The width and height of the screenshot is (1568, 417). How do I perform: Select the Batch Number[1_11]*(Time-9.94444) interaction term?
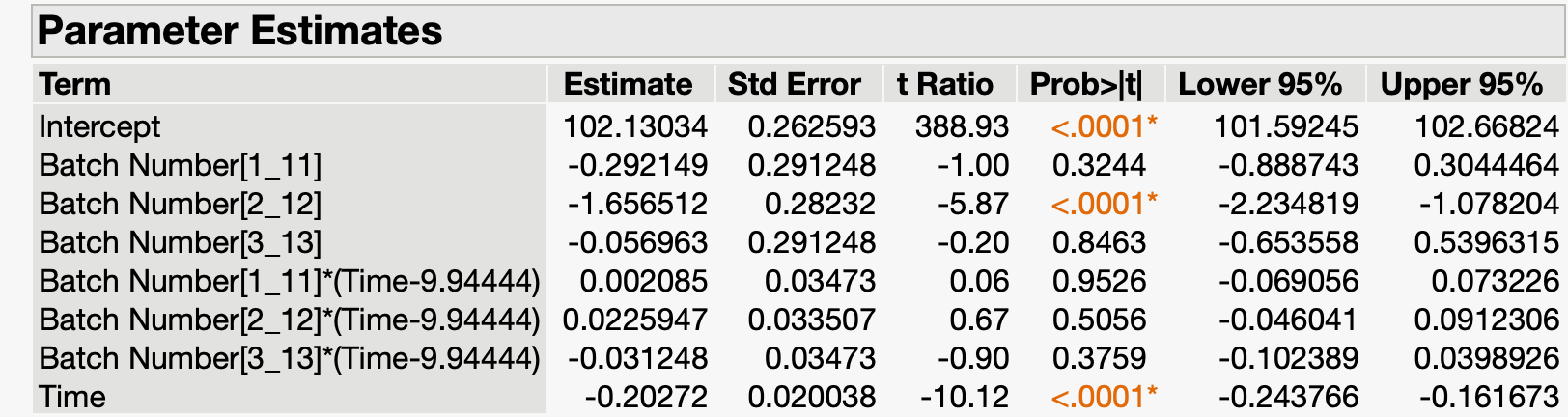click(x=289, y=281)
